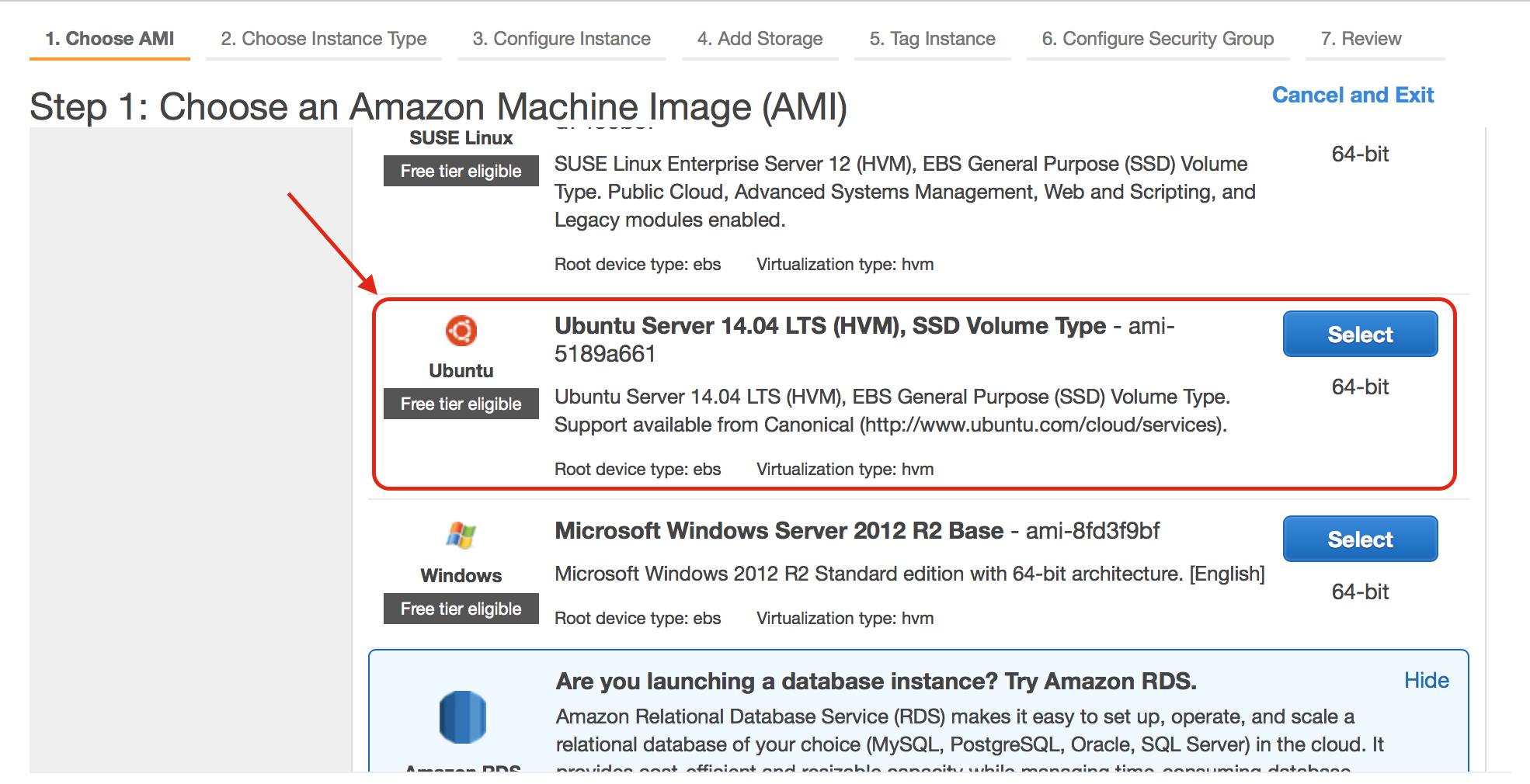Viewport: 1530px width, 784px height.
Task: Jump to the Tag Instance tab
Action: pyautogui.click(x=932, y=39)
